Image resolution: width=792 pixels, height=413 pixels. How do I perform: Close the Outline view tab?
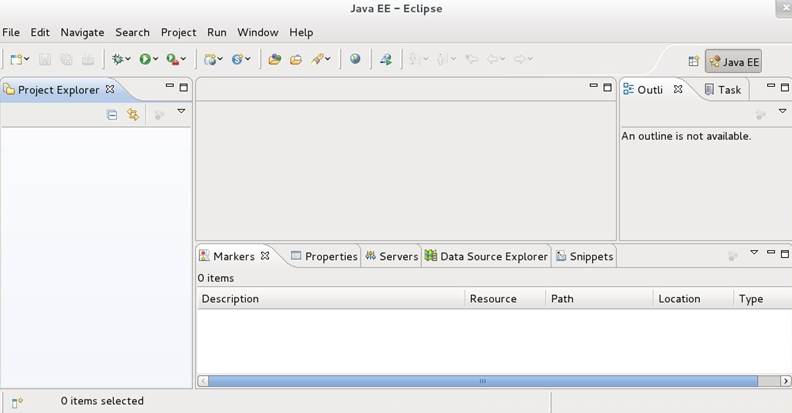tap(678, 89)
